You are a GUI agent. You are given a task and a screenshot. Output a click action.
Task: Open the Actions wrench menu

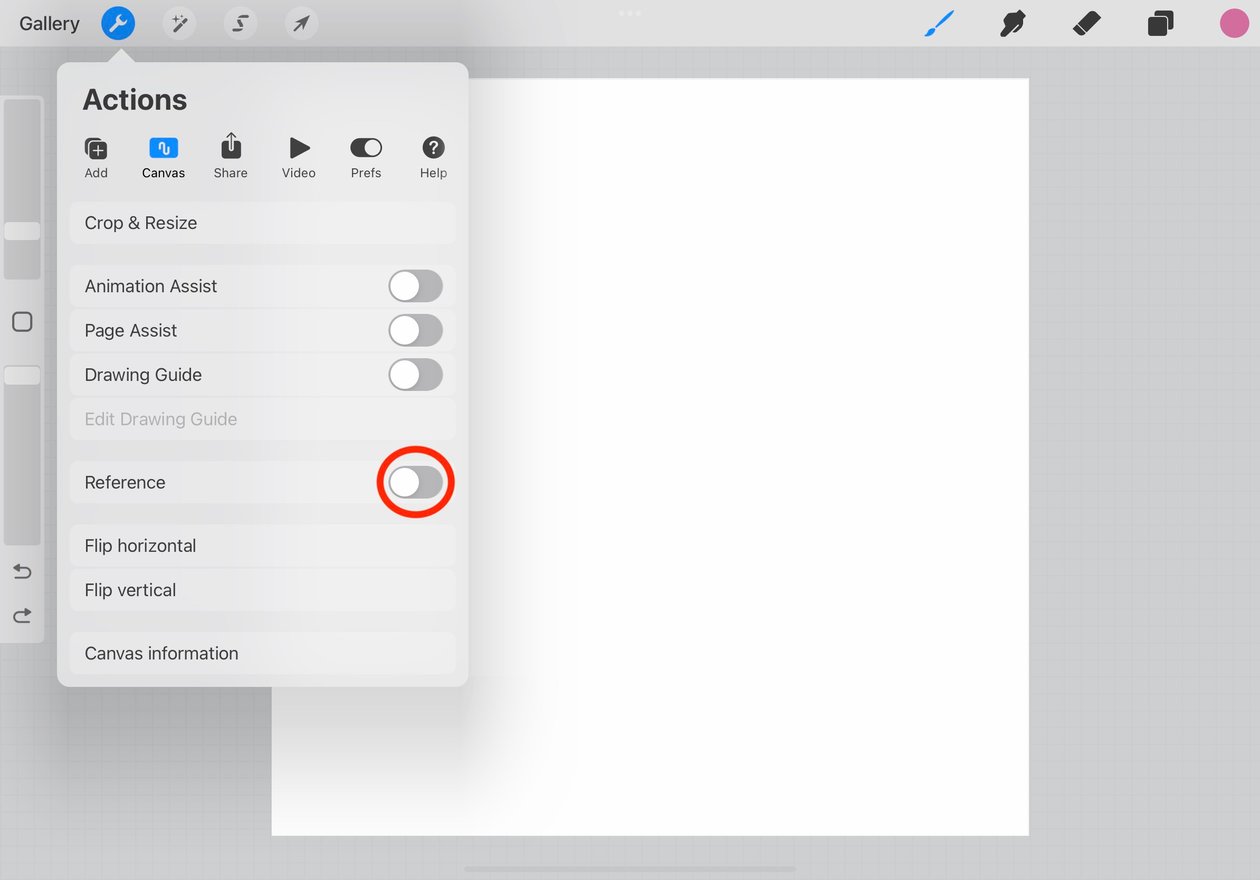tap(118, 23)
